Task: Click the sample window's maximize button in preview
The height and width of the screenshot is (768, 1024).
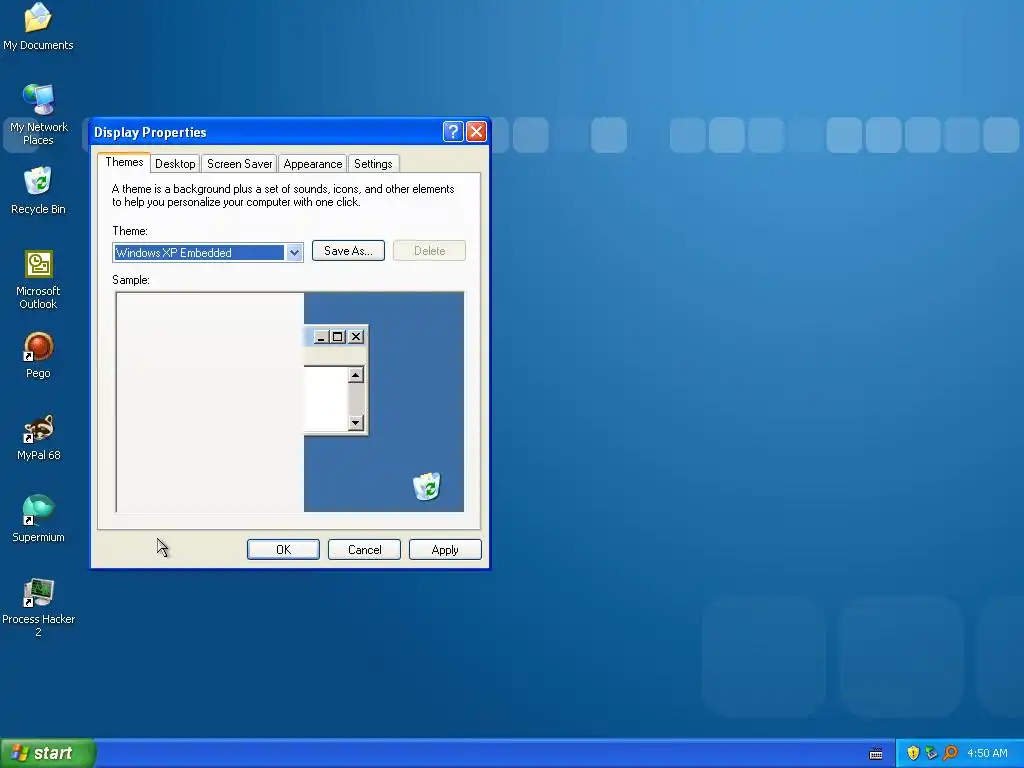Action: [x=338, y=336]
